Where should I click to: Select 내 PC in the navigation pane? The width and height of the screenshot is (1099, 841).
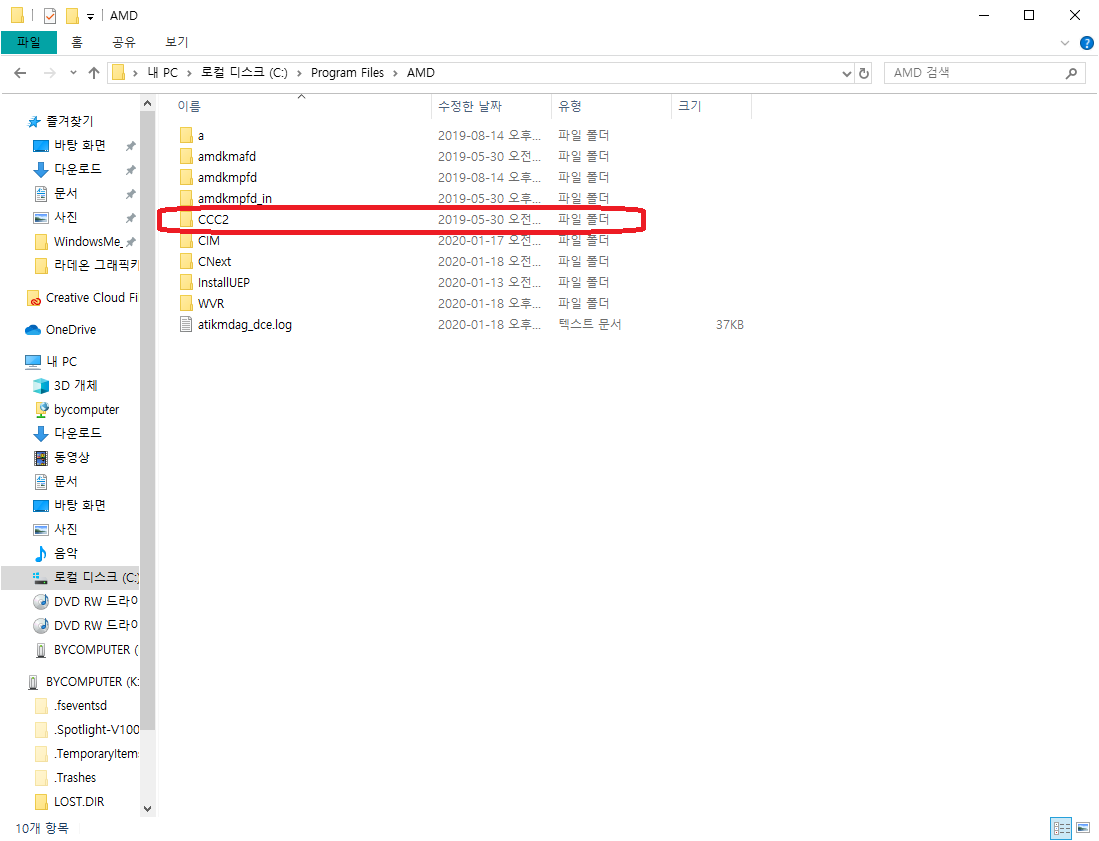61,362
